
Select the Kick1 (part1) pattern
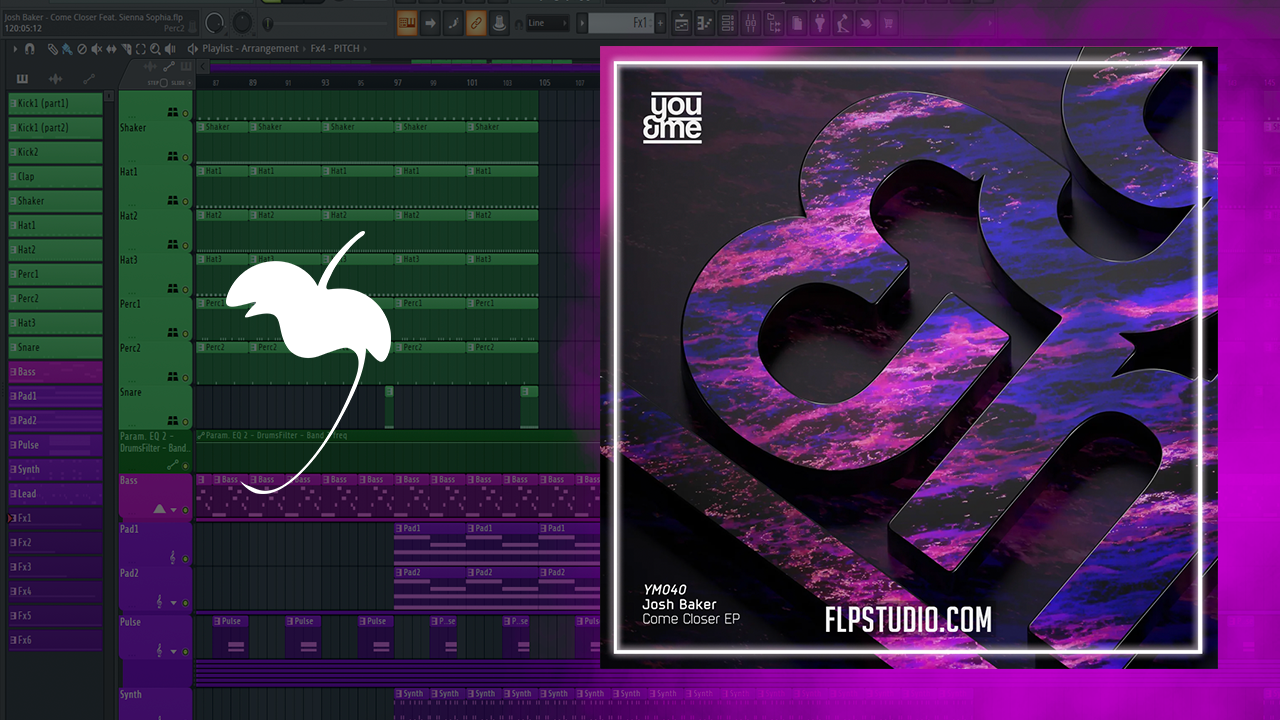point(56,103)
